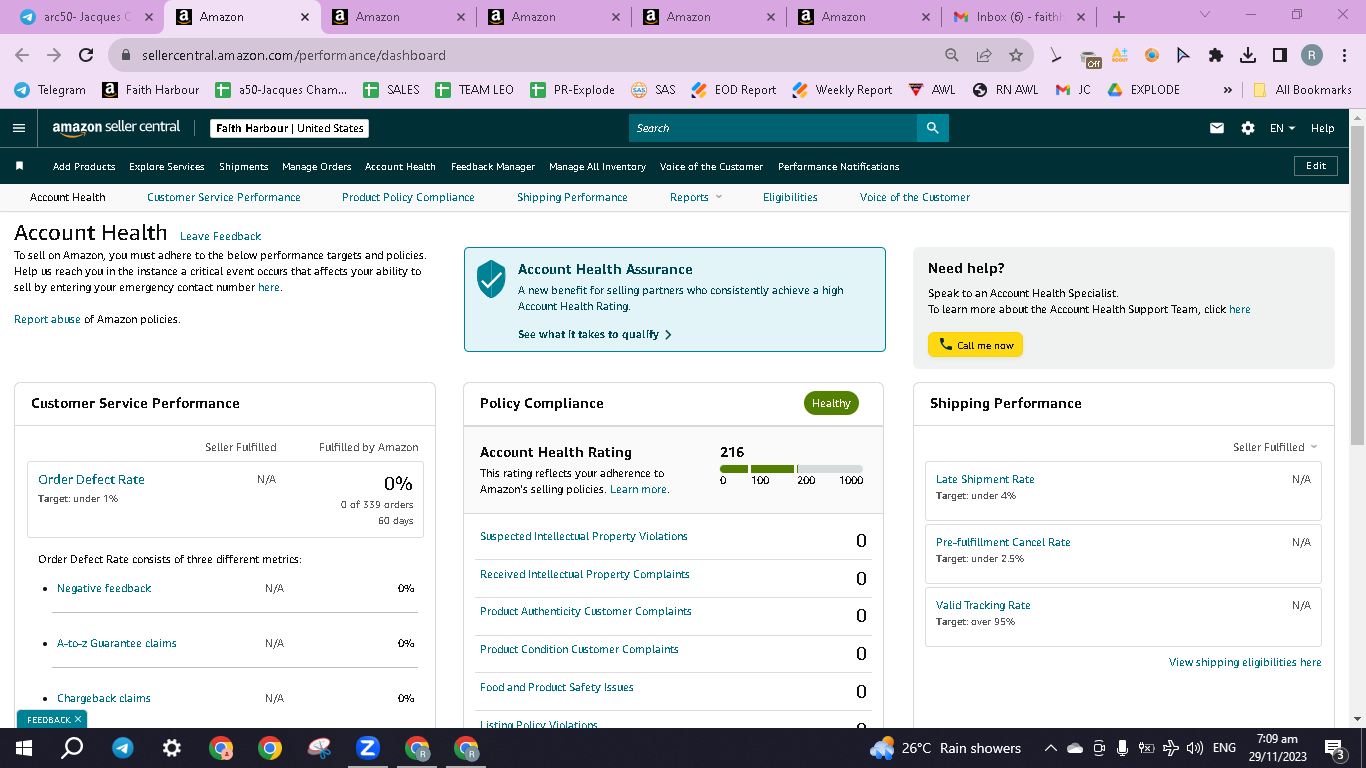The image size is (1366, 768).
Task: Open a new browser tab with plus
Action: click(1119, 17)
